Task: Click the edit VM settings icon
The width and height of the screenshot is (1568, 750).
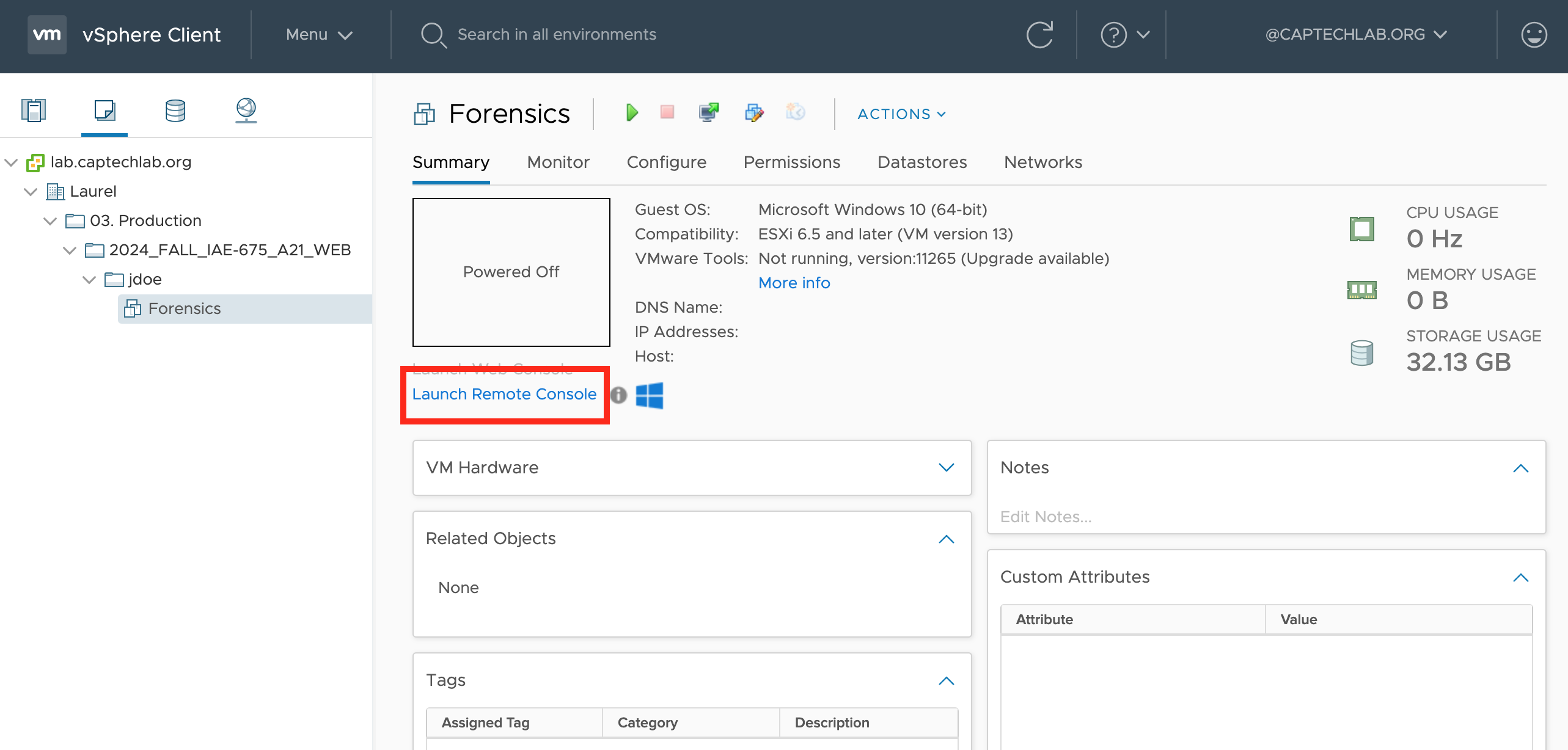Action: pos(754,112)
